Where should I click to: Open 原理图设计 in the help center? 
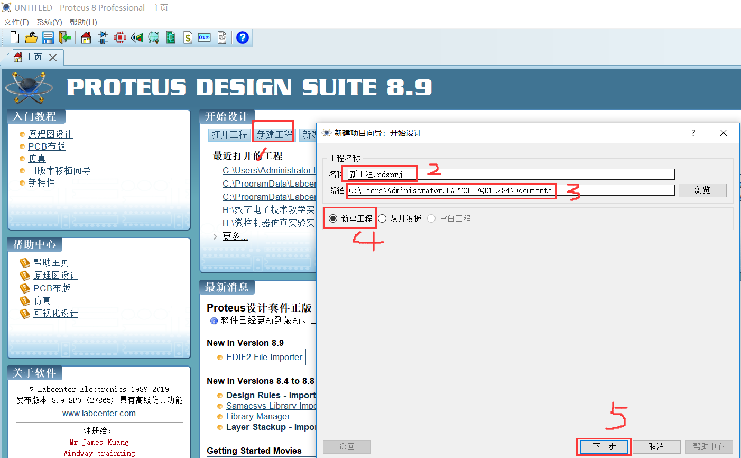[55, 275]
